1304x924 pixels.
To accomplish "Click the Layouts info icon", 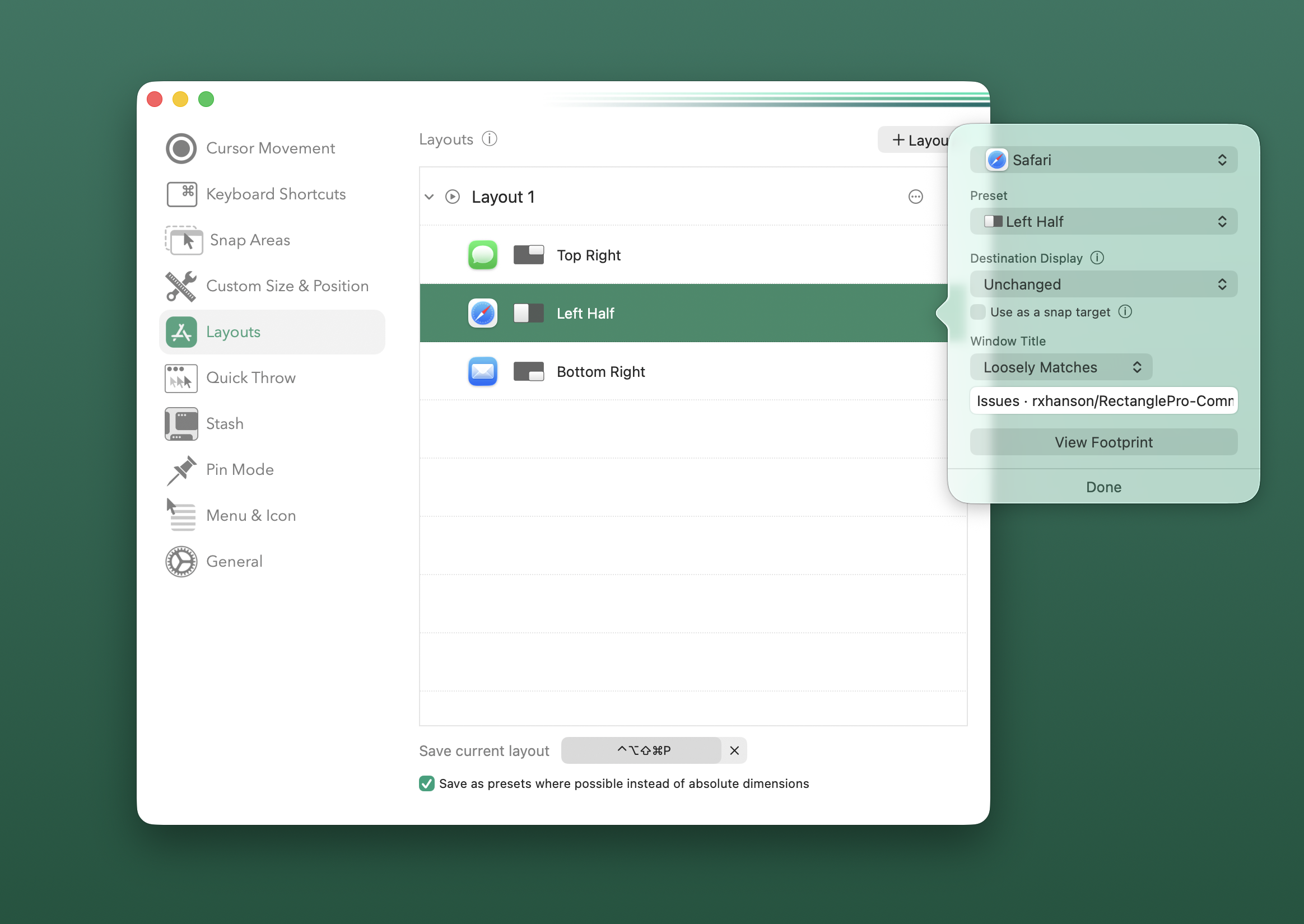I will (x=490, y=139).
